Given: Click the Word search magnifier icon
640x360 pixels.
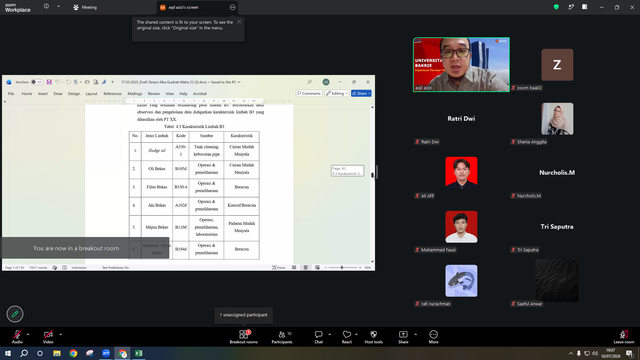Looking at the screenshot, I should (x=310, y=82).
